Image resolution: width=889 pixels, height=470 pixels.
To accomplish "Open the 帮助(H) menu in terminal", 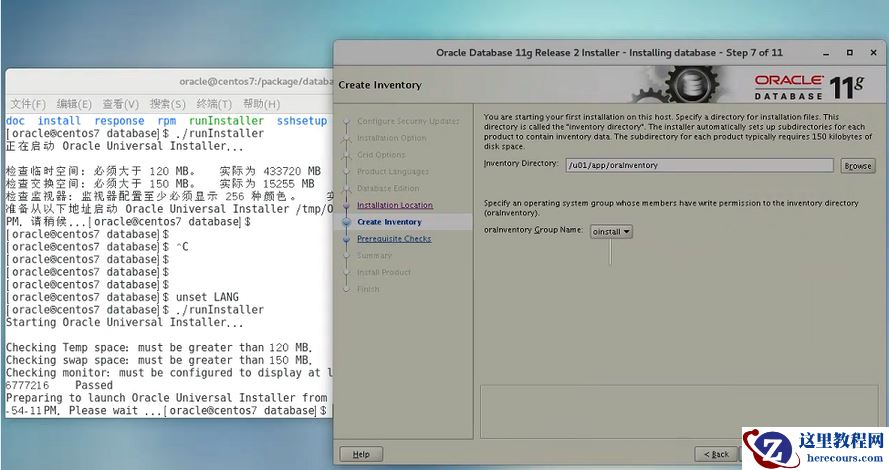I will (261, 104).
